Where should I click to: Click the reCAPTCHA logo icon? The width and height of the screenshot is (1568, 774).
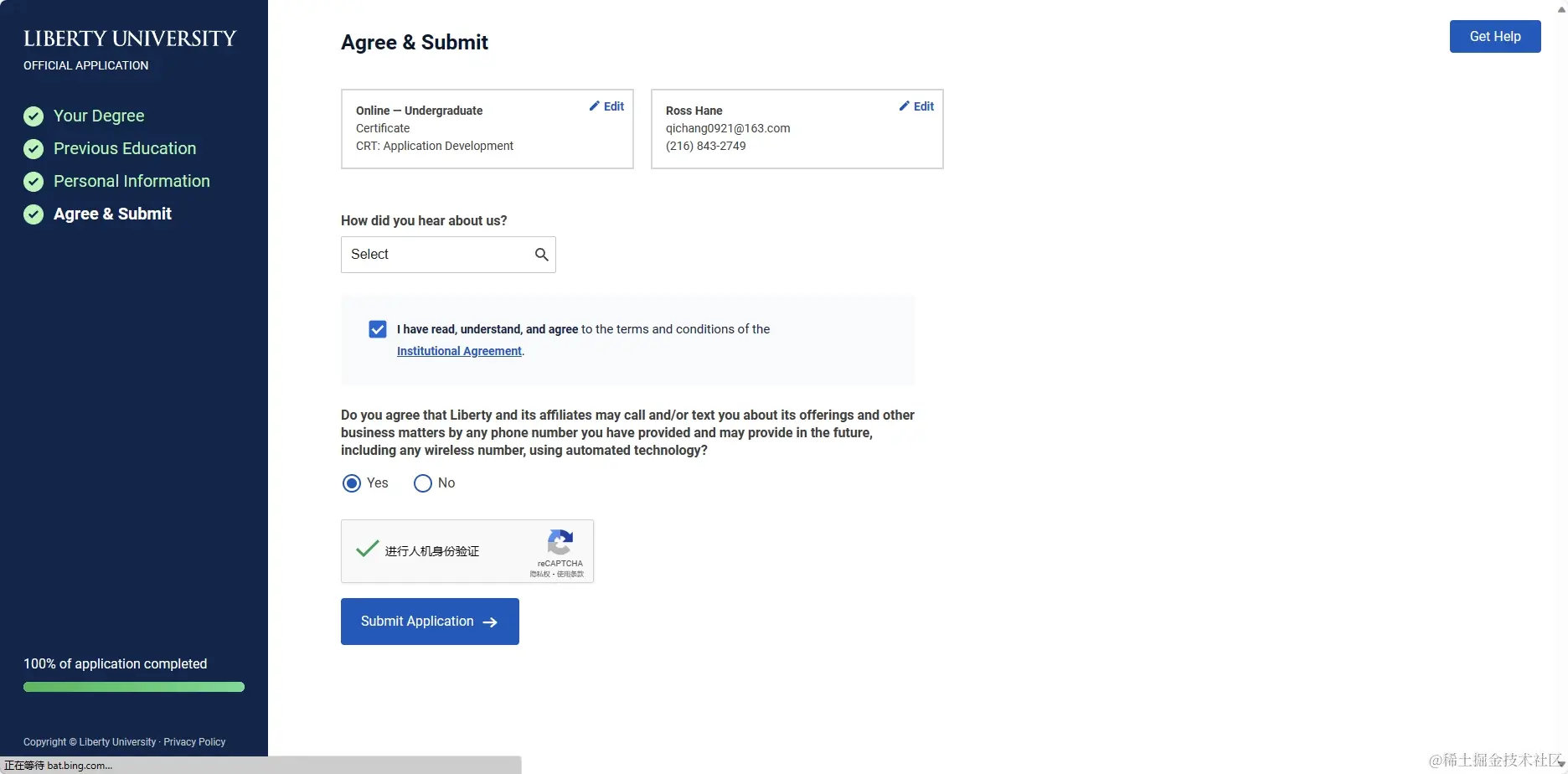[560, 542]
